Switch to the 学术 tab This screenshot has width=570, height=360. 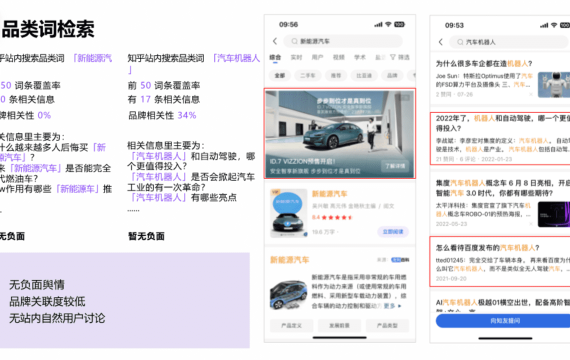360,57
